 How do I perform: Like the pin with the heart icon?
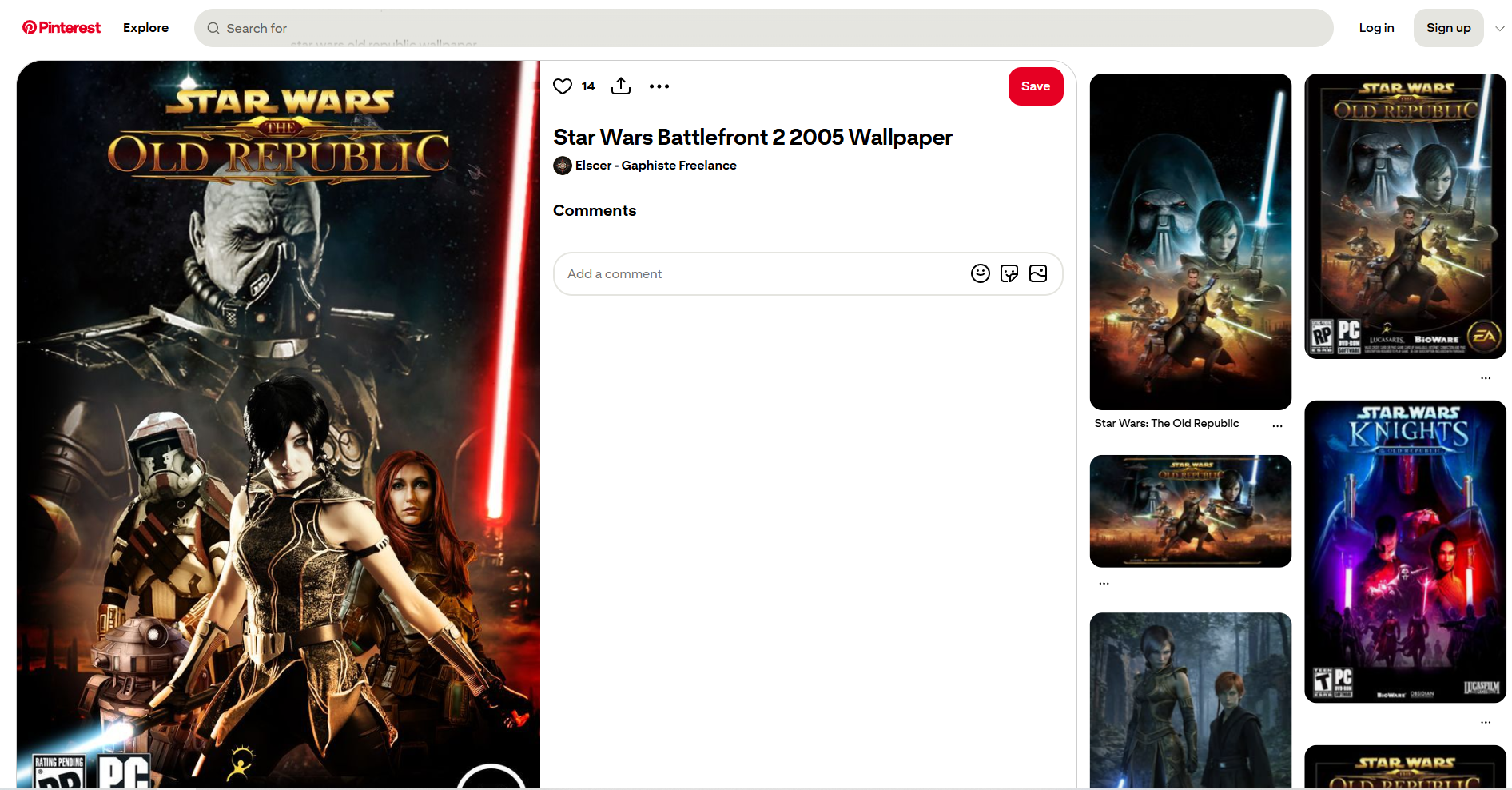[x=563, y=86]
